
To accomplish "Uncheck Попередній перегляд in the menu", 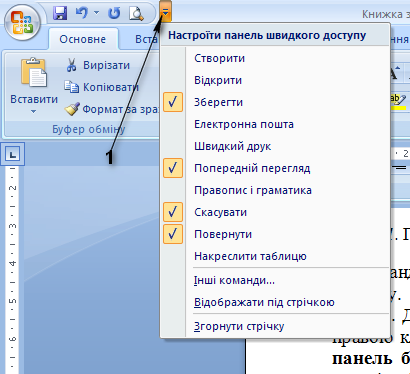I will coord(275,168).
